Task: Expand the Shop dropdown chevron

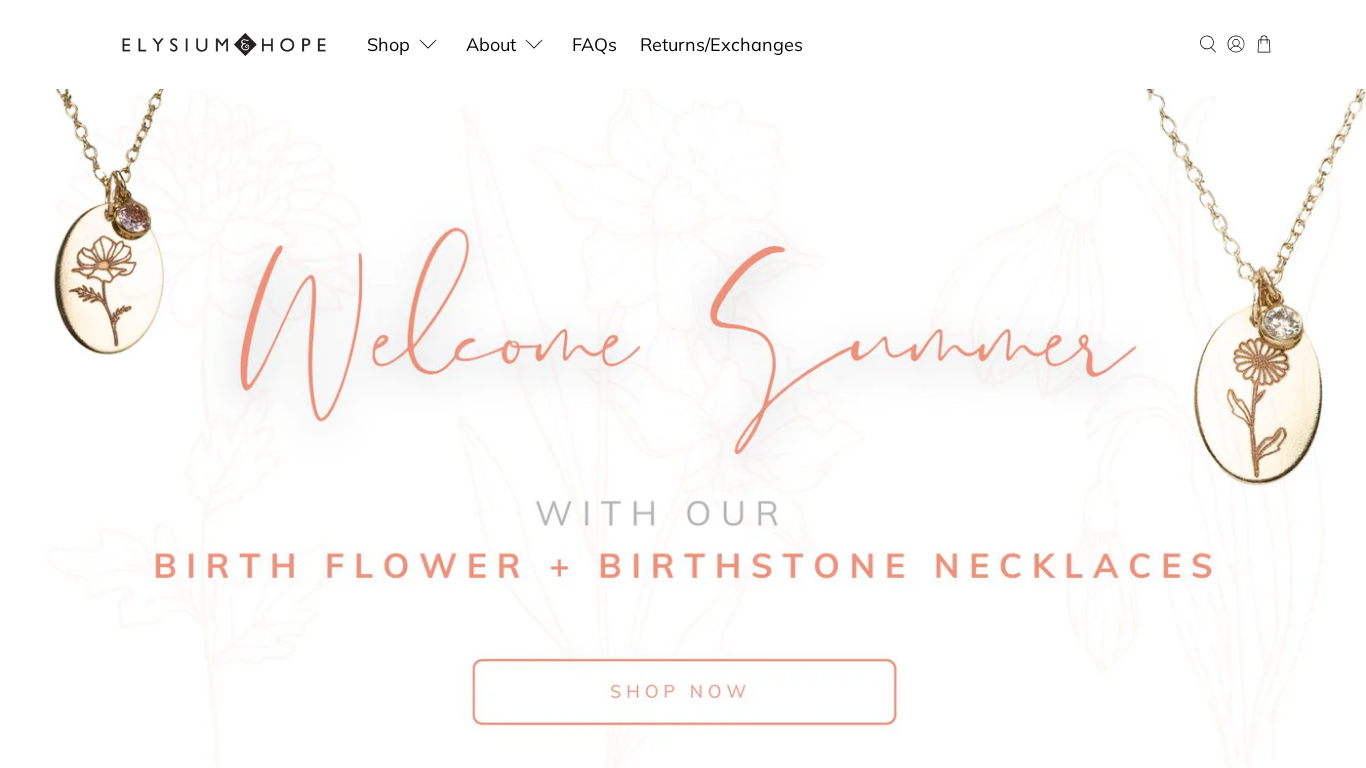Action: point(428,45)
